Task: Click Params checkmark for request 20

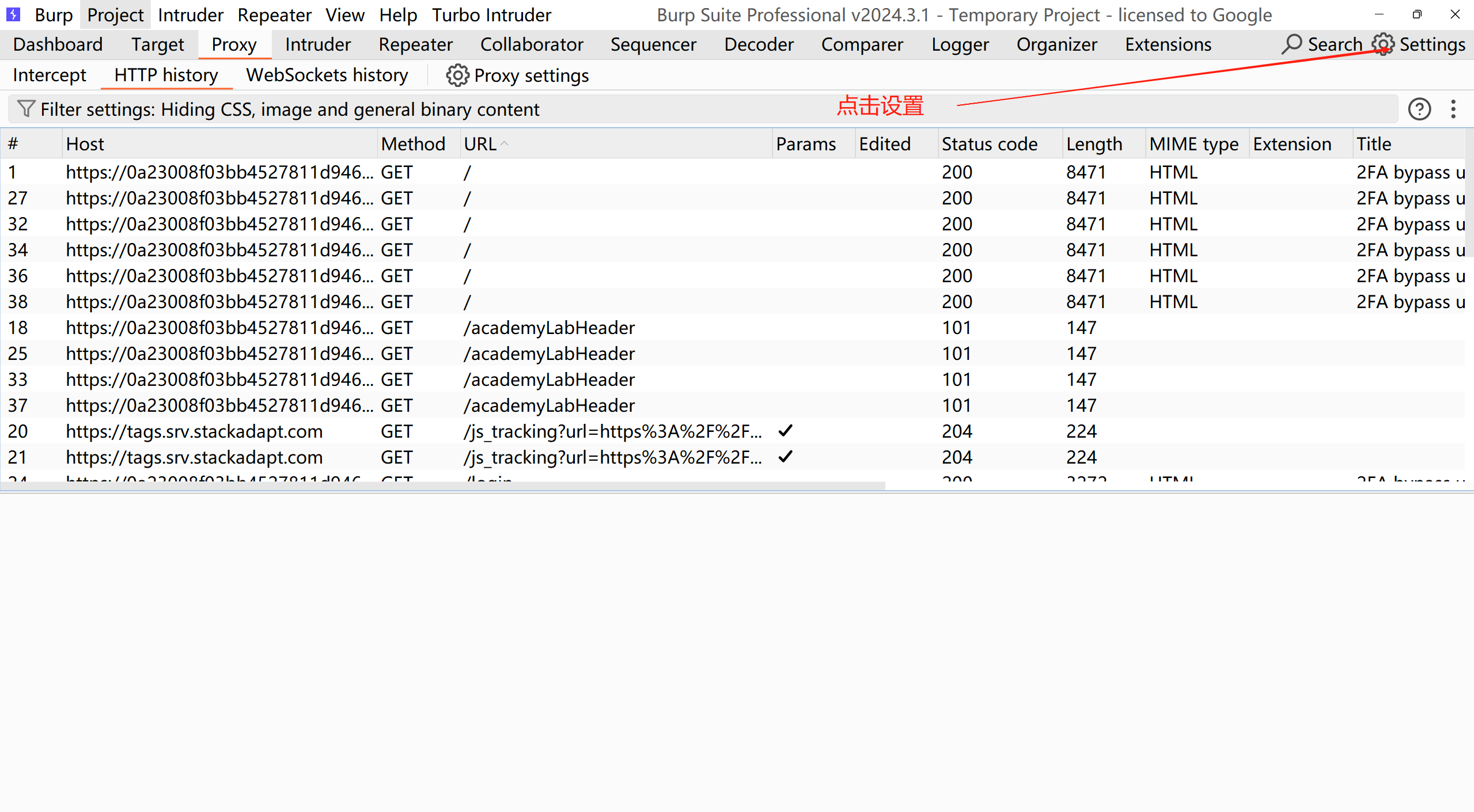Action: coord(785,431)
